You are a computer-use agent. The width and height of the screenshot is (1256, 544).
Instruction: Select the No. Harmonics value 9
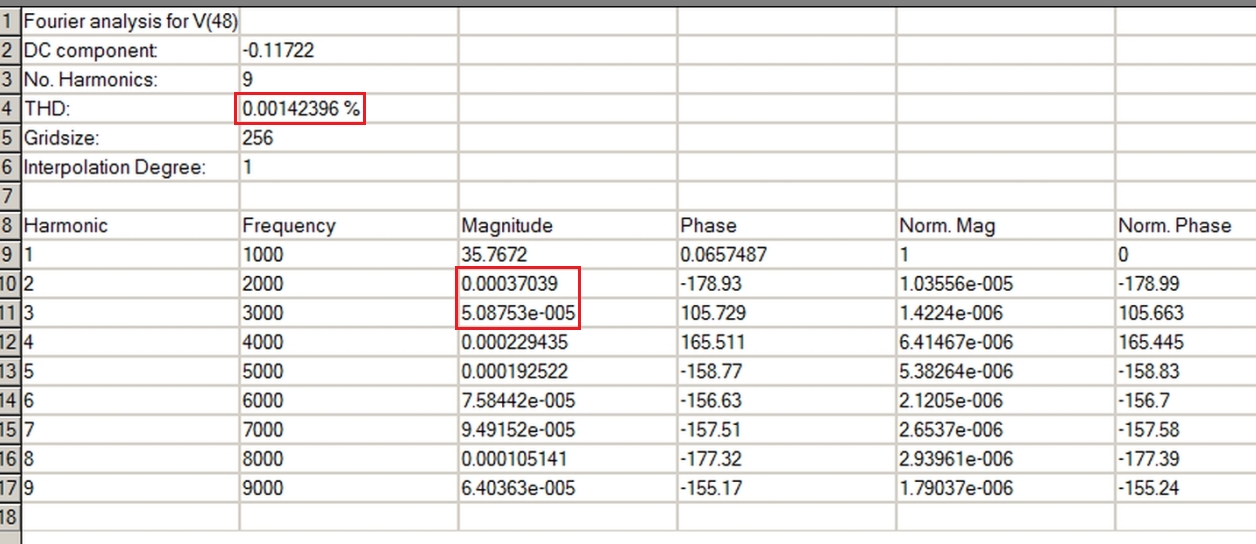(348, 79)
